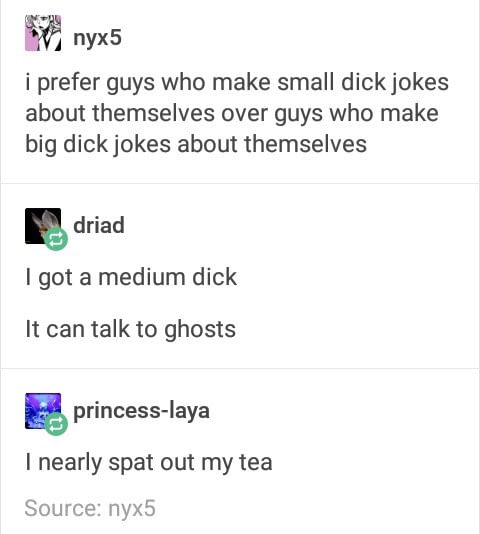
Task: Click the line starting "i prefer guys who"
Action: 237,84
